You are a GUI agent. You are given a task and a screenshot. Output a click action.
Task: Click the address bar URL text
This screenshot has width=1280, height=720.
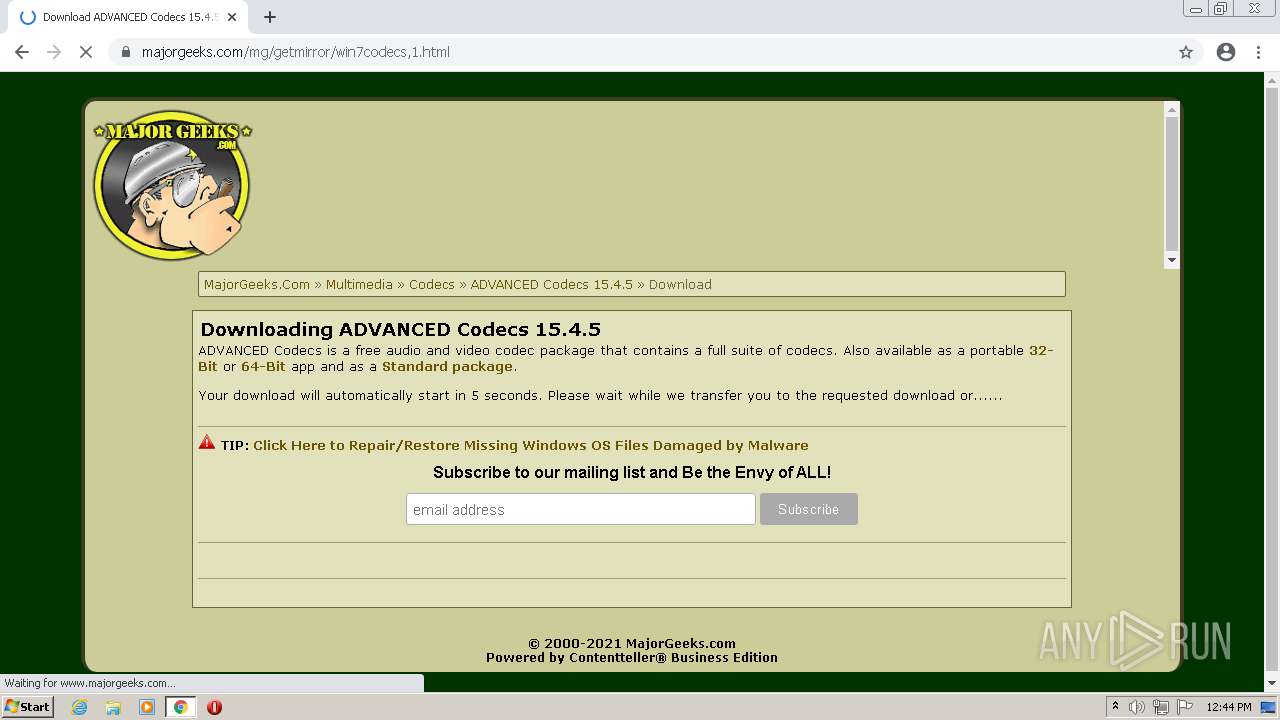(296, 52)
